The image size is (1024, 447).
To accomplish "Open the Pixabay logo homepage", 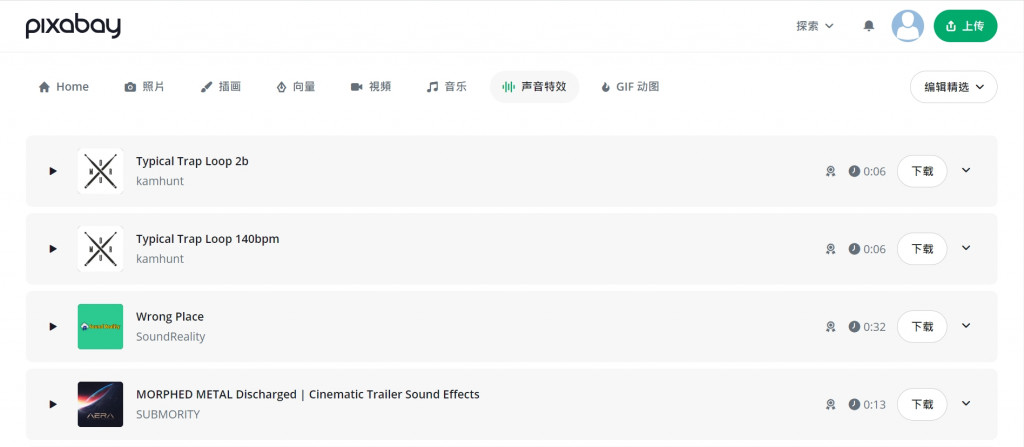I will point(73,26).
